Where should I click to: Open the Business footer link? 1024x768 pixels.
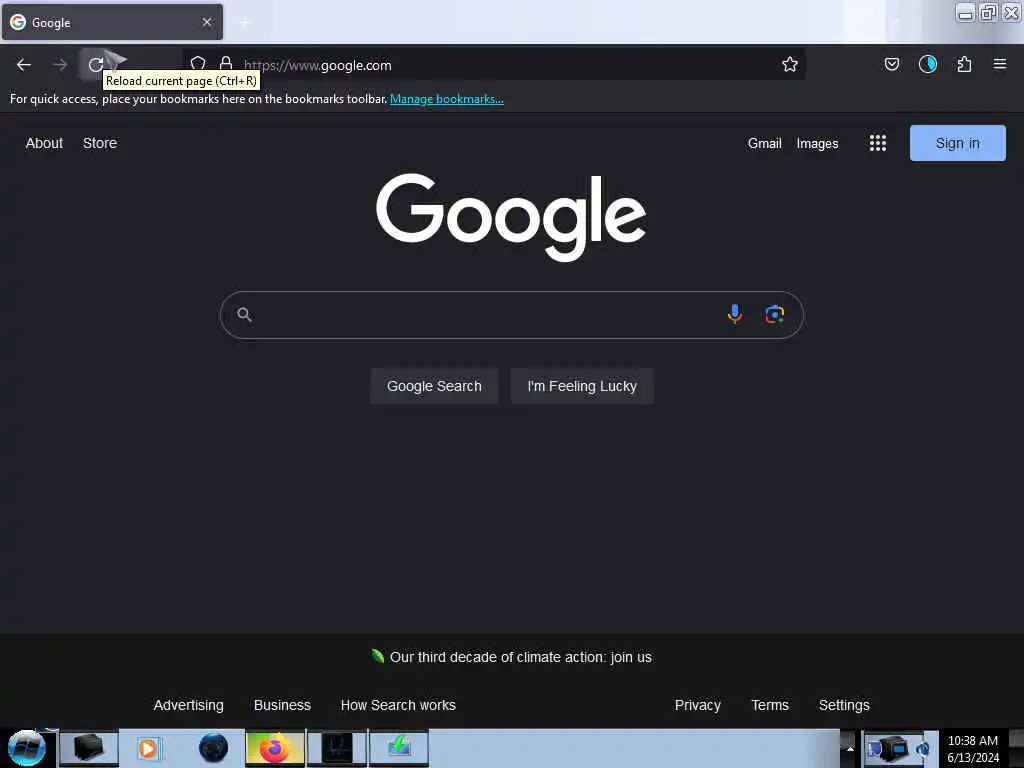click(282, 705)
